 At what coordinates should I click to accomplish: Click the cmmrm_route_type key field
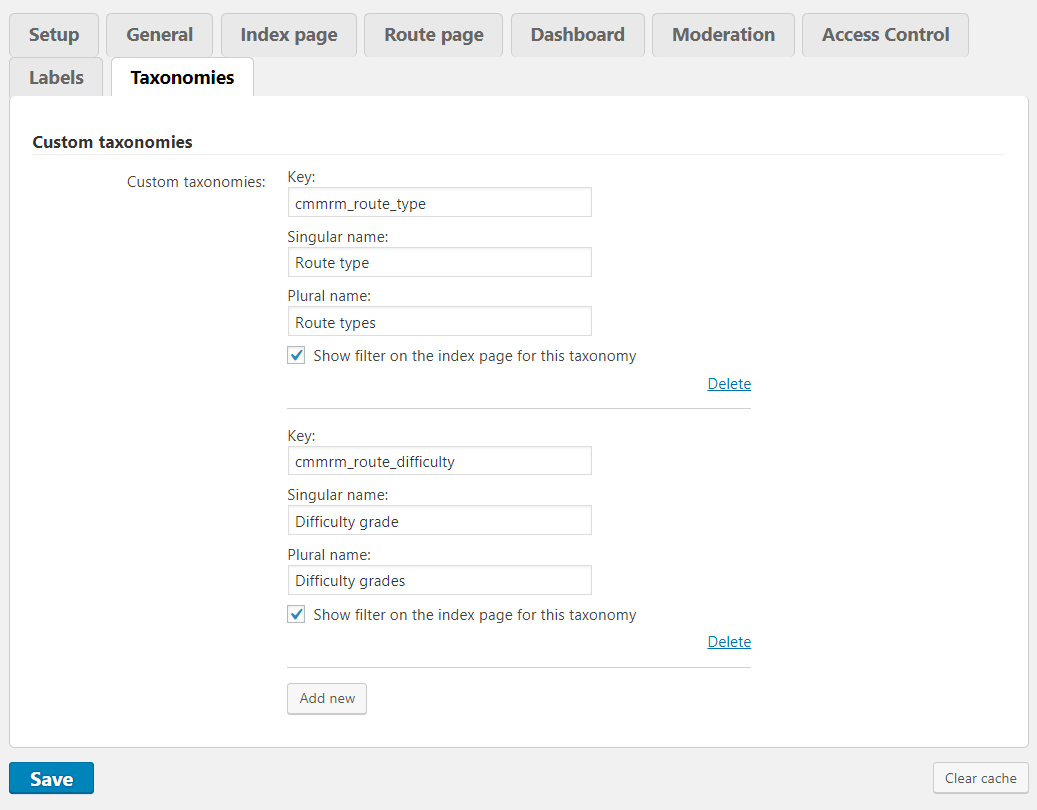[439, 203]
